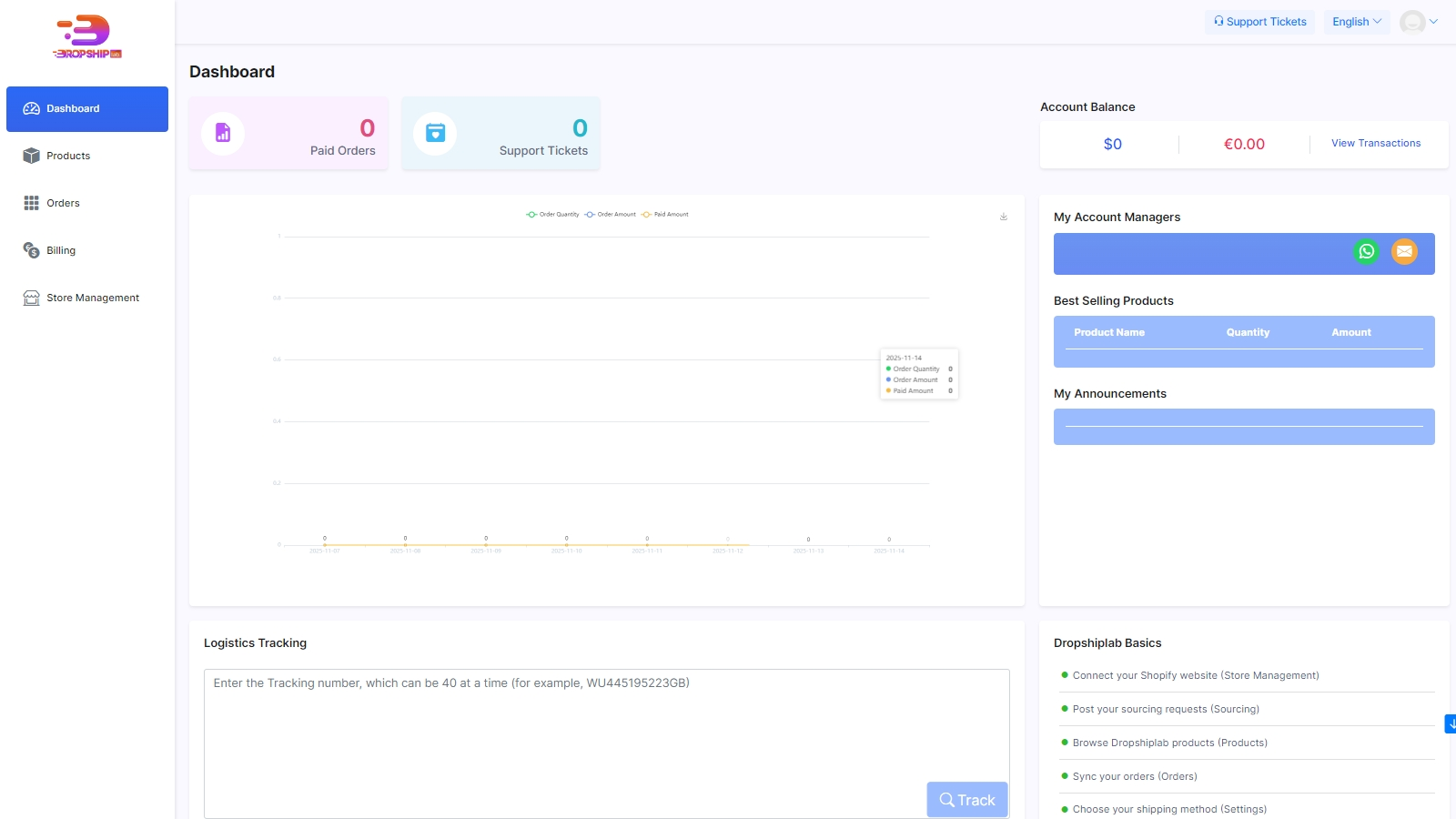Open 'Choose your shipping method' basics link
1456x819 pixels.
pos(1169,810)
